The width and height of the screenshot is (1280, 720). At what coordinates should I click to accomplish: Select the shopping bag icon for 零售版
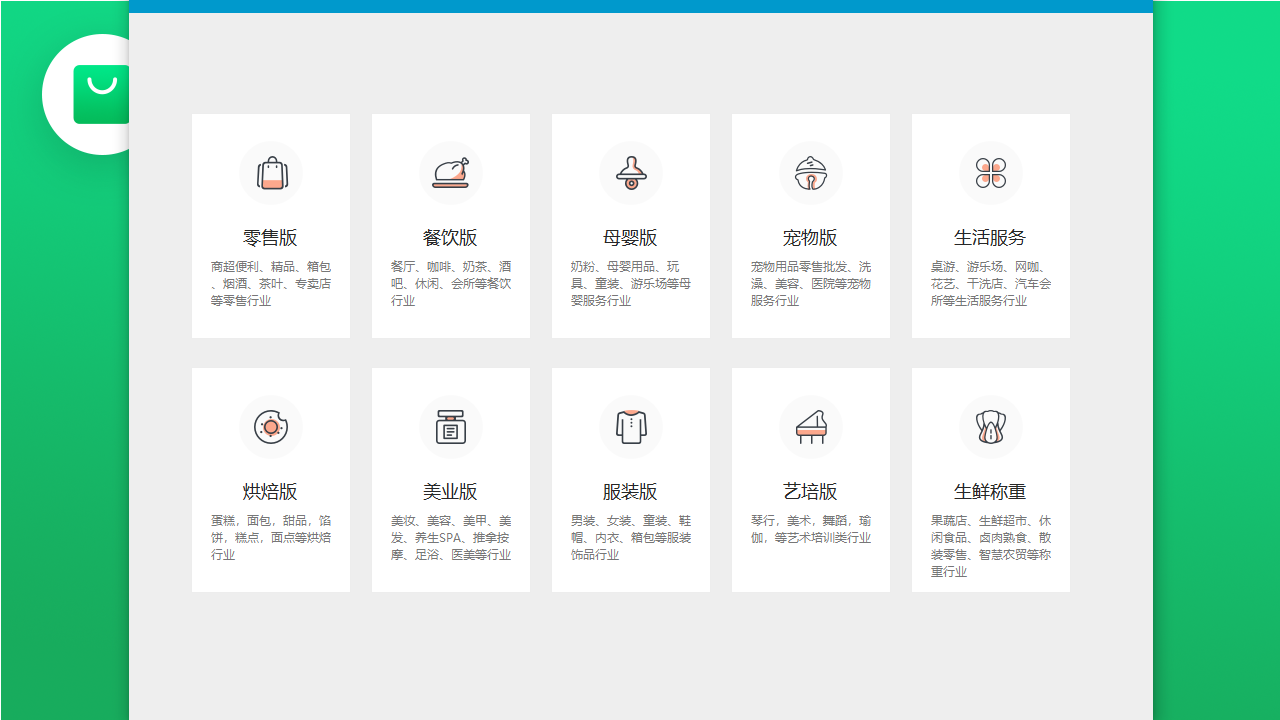click(270, 172)
